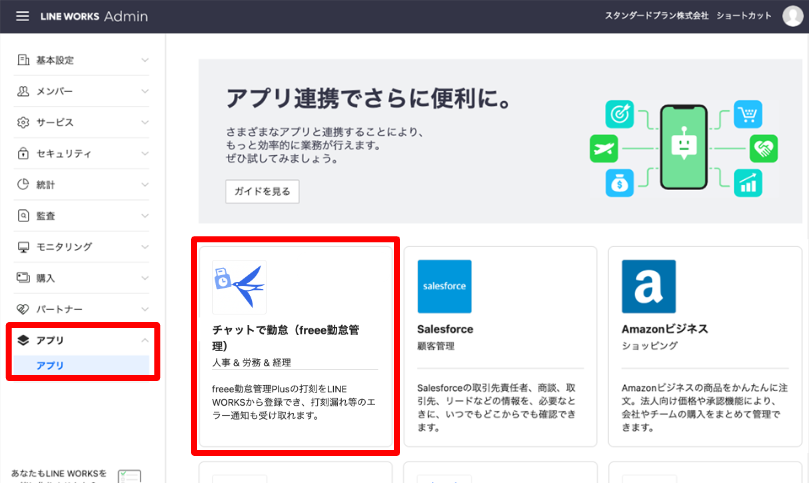Expand the 基本設定 section chevron
The height and width of the screenshot is (483, 809).
click(145, 60)
